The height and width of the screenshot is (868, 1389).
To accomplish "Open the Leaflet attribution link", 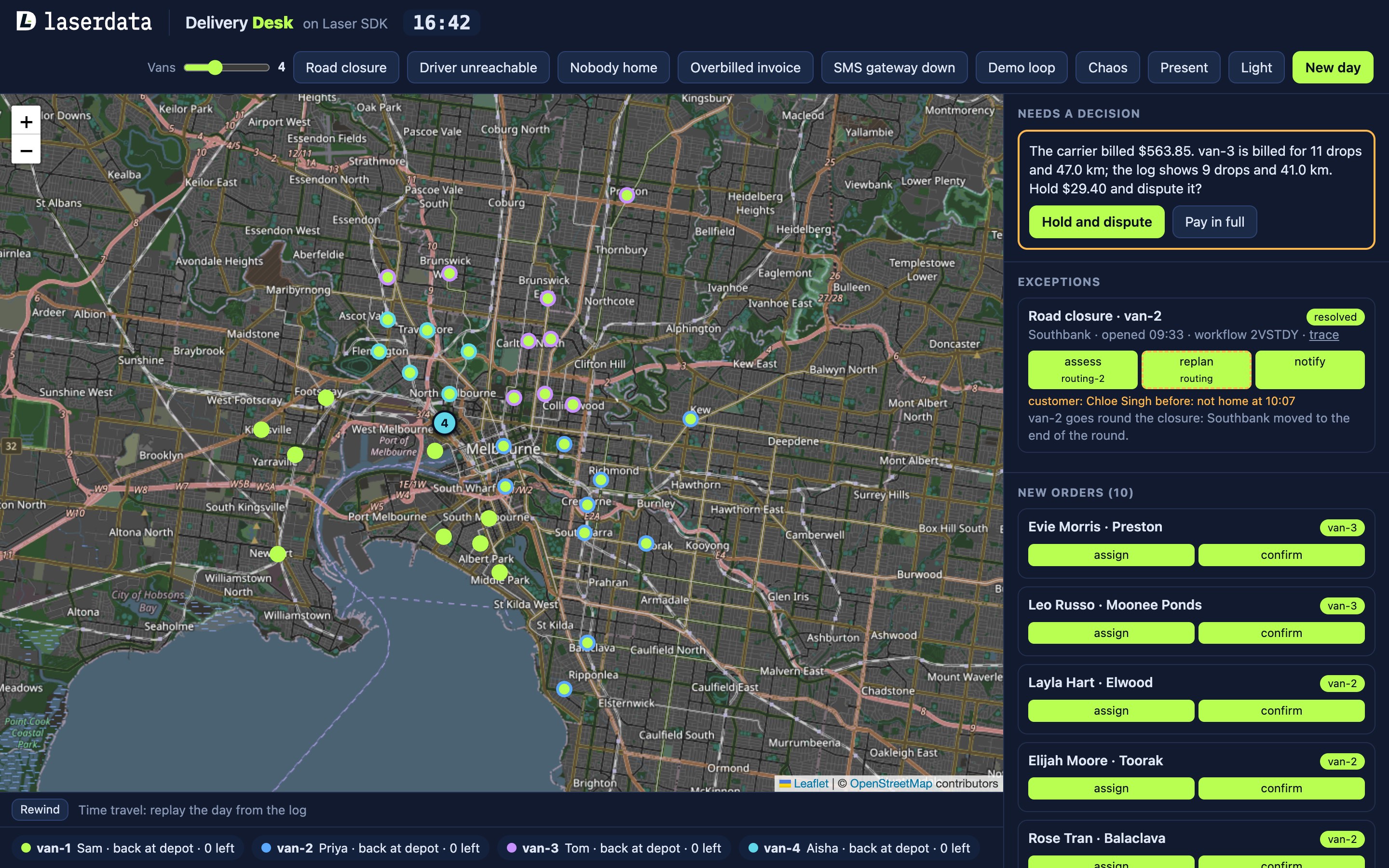I will pyautogui.click(x=804, y=783).
